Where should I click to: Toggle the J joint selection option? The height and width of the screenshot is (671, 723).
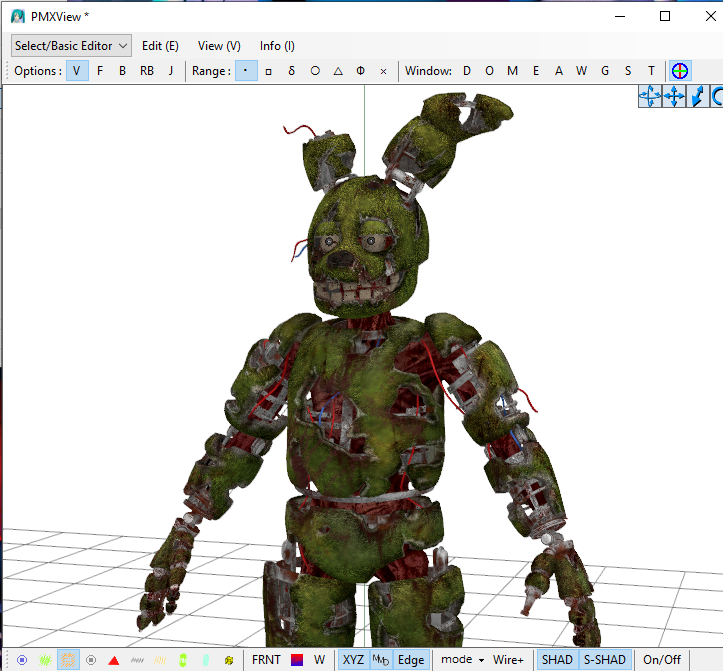(171, 71)
